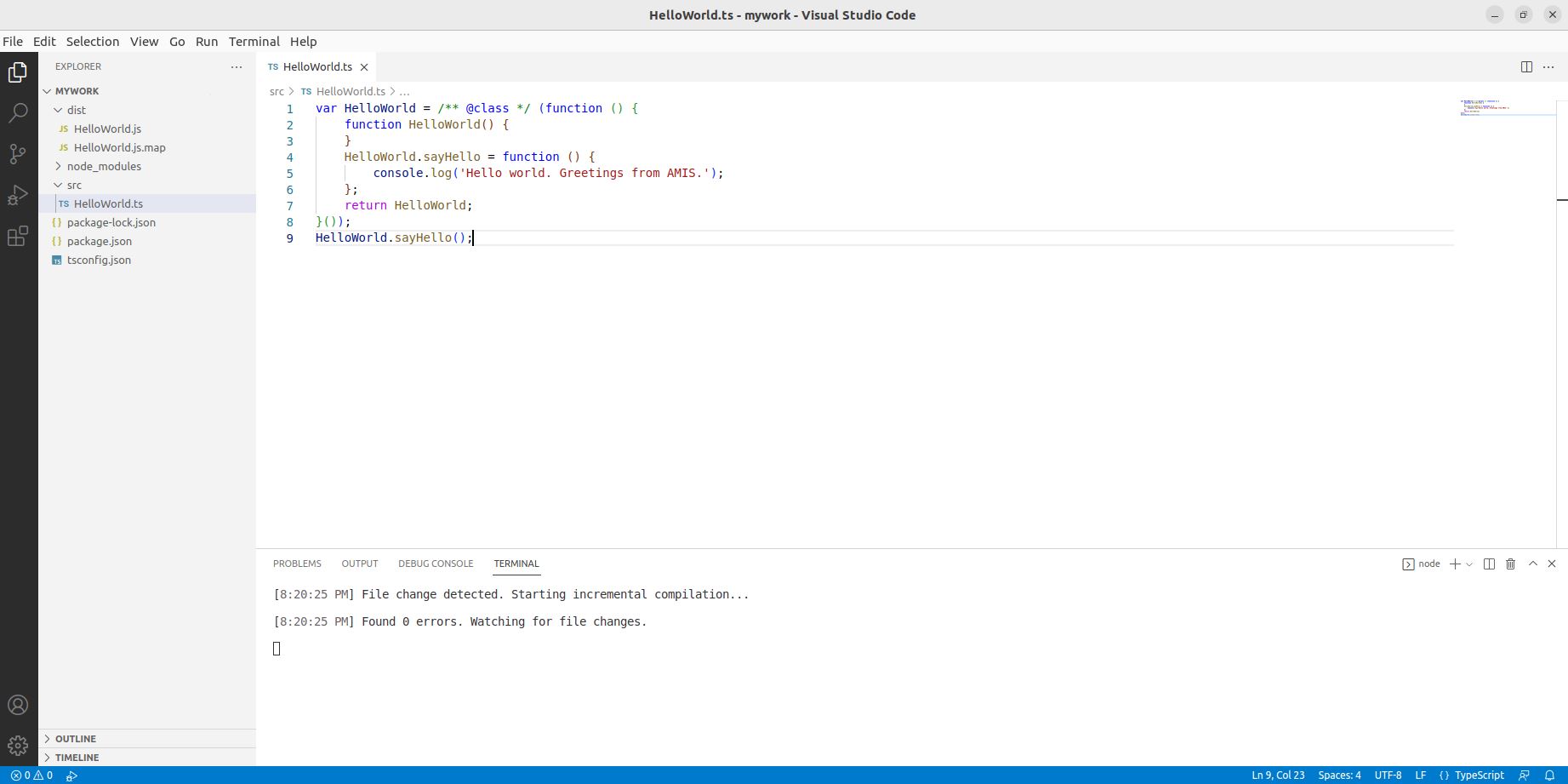Open the Source Control view
The image size is (1568, 784).
18,154
